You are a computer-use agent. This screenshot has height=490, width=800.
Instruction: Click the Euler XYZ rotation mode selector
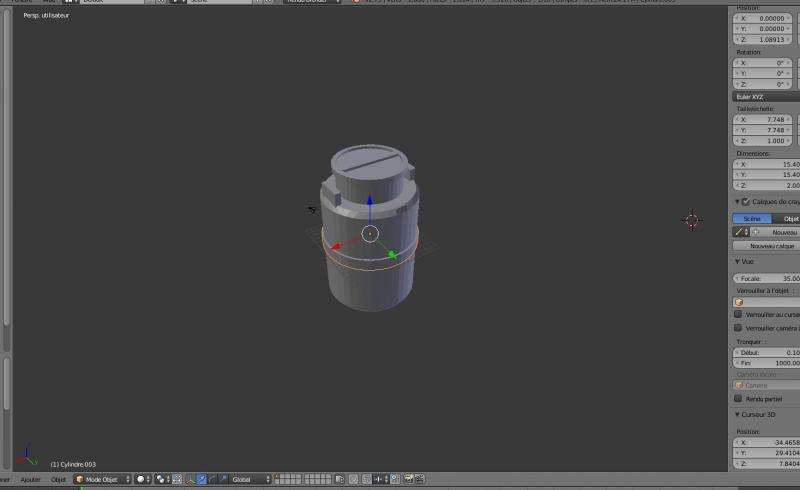[x=766, y=97]
